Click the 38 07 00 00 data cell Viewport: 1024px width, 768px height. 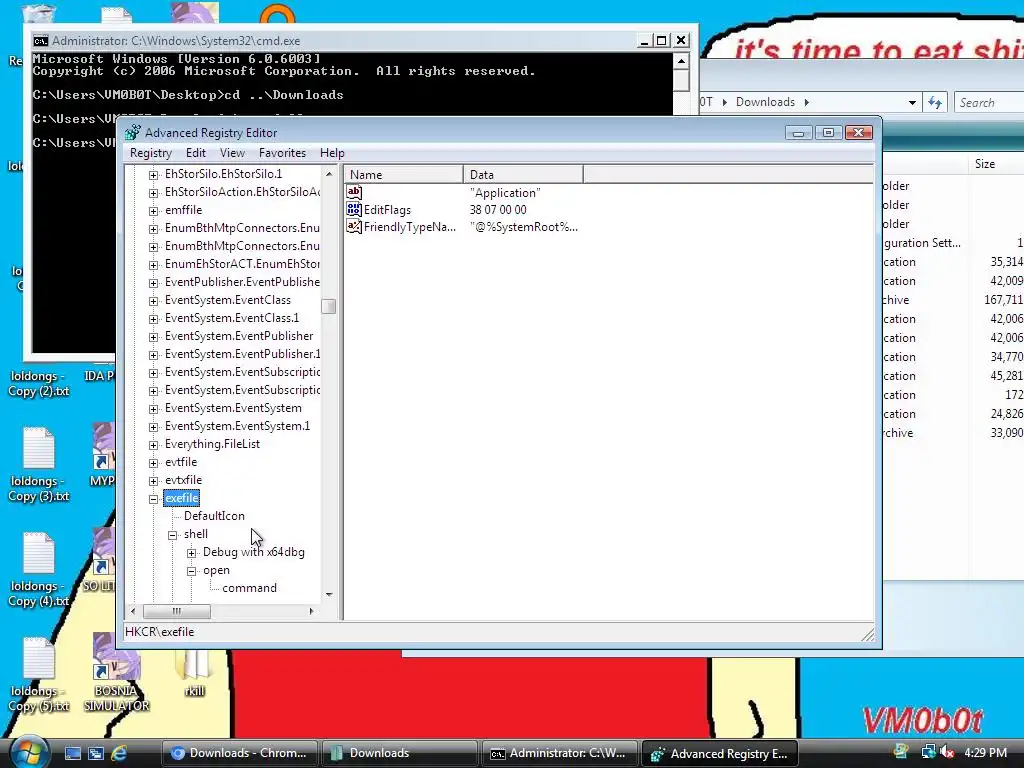point(498,210)
